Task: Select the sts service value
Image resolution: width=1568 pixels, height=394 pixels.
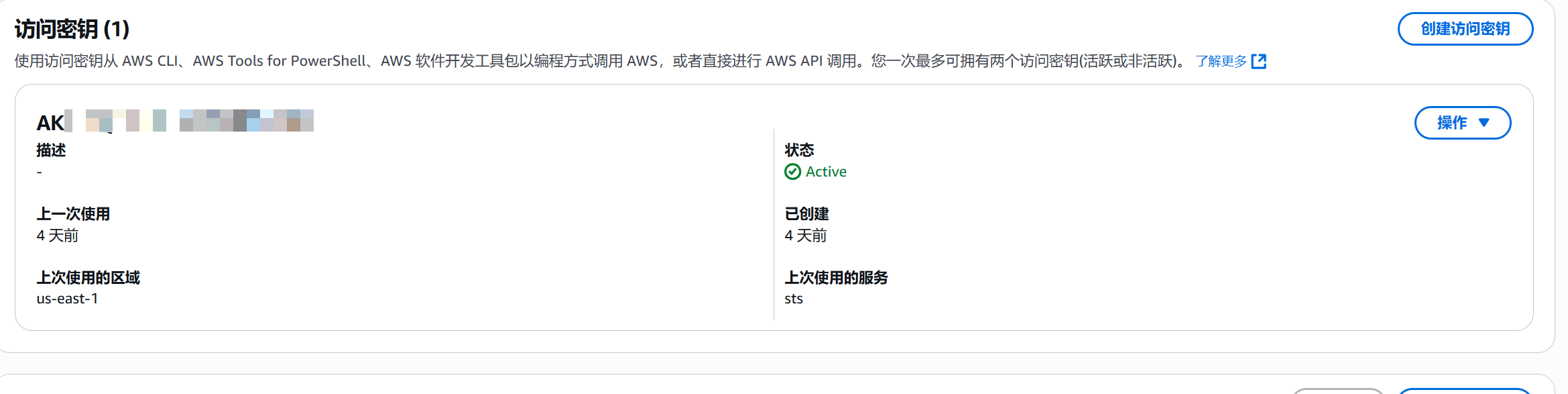Action: pos(794,299)
